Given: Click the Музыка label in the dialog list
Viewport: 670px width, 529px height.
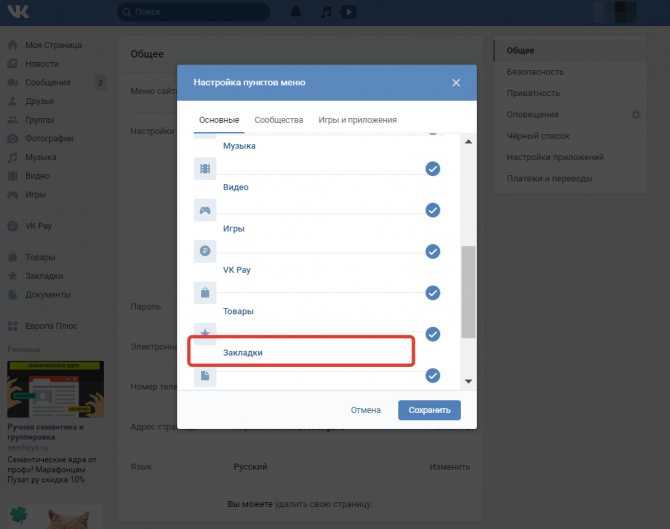Looking at the screenshot, I should 239,146.
